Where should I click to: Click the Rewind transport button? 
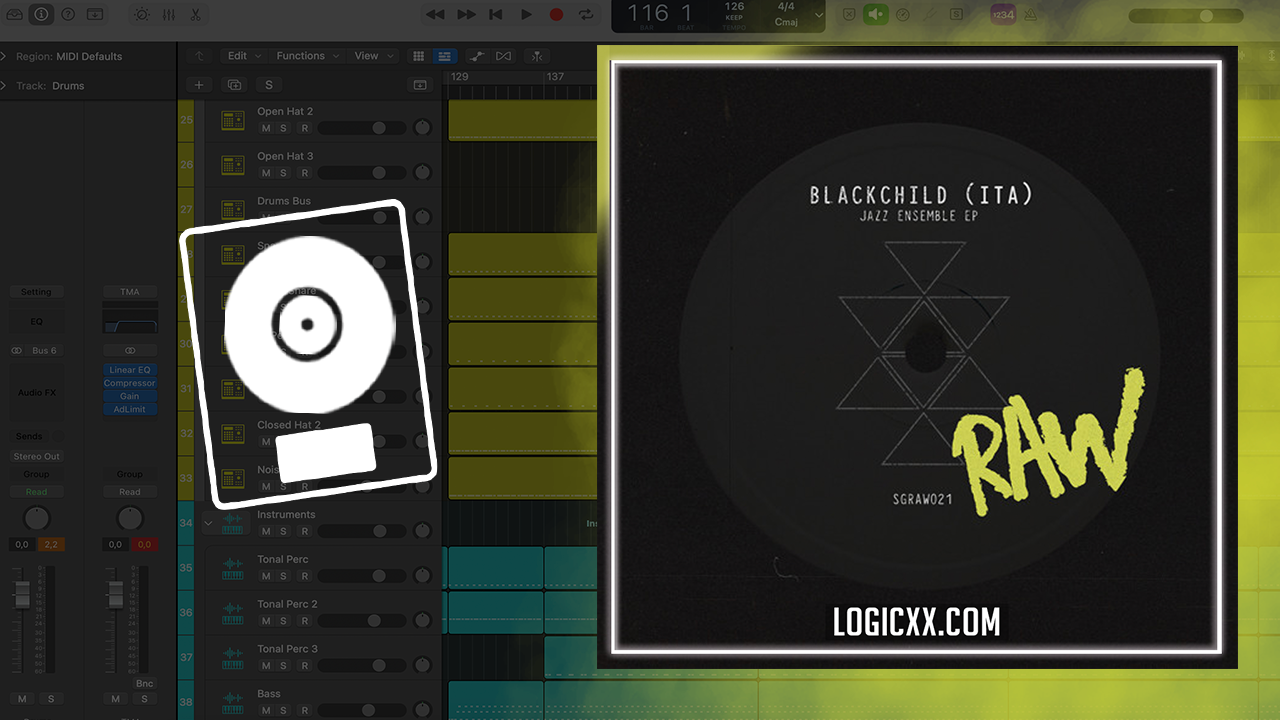tap(435, 14)
